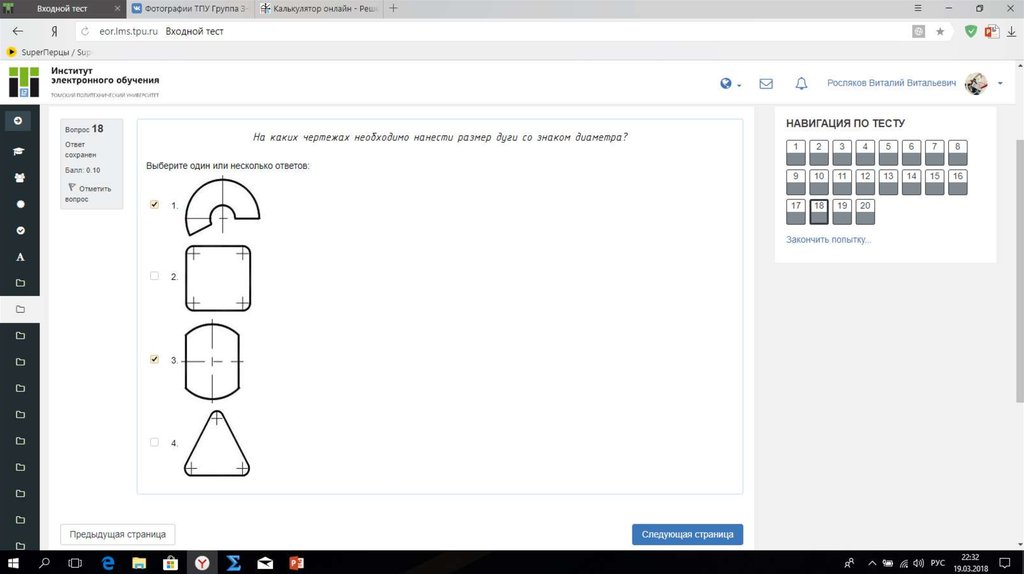Switch to the Входной тест browser tab
Image resolution: width=1024 pixels, height=574 pixels.
(63, 8)
